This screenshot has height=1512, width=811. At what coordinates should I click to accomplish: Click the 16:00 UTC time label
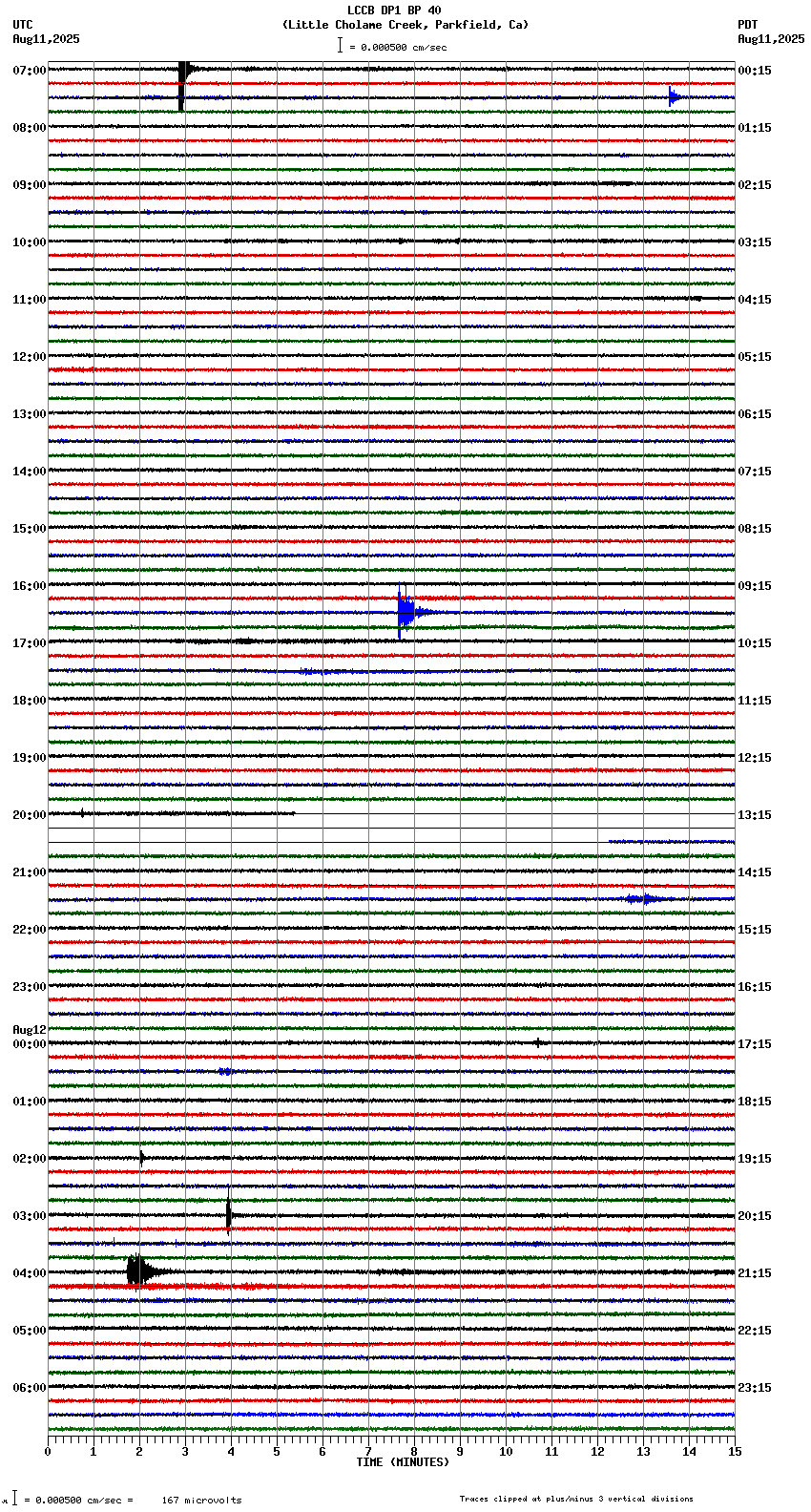pos(30,586)
